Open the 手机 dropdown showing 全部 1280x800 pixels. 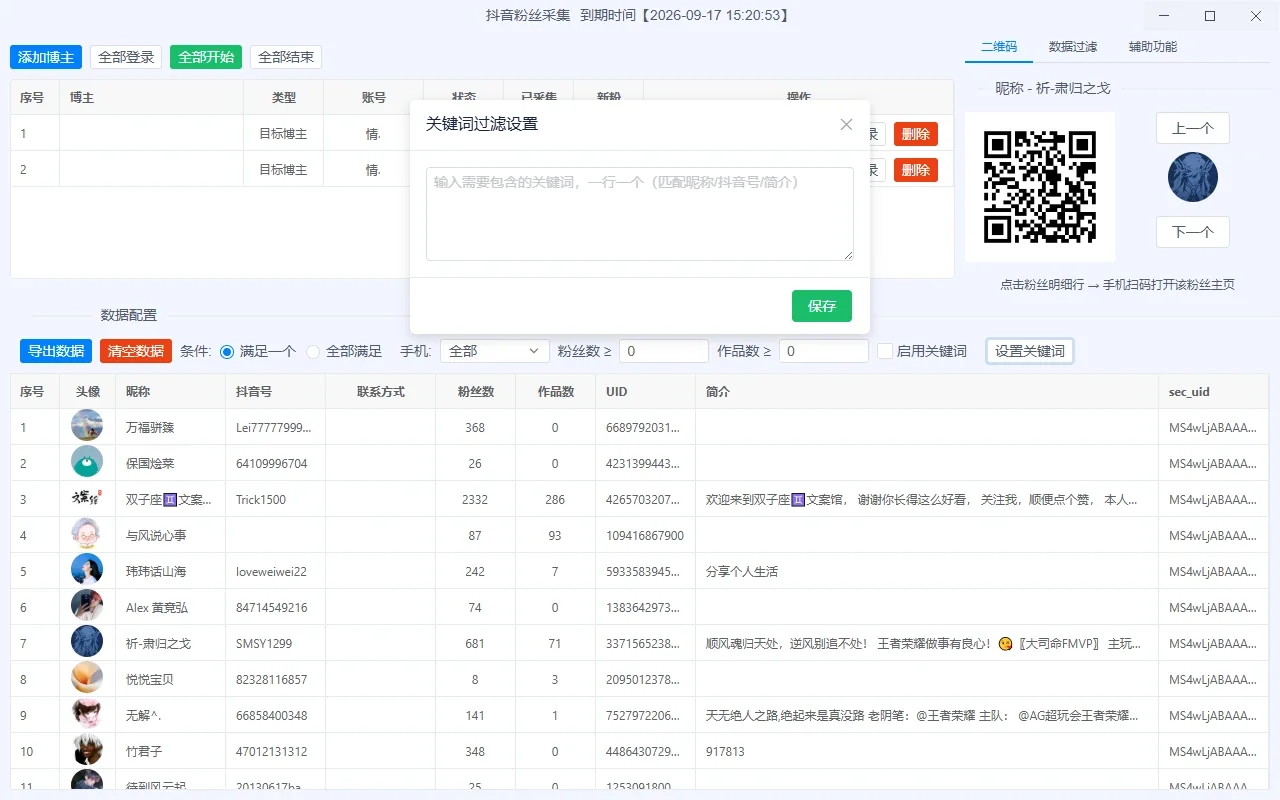(495, 351)
